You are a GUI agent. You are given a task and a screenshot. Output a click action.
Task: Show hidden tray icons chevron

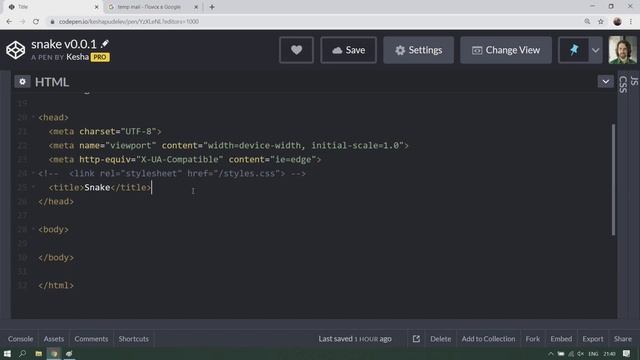(551, 354)
